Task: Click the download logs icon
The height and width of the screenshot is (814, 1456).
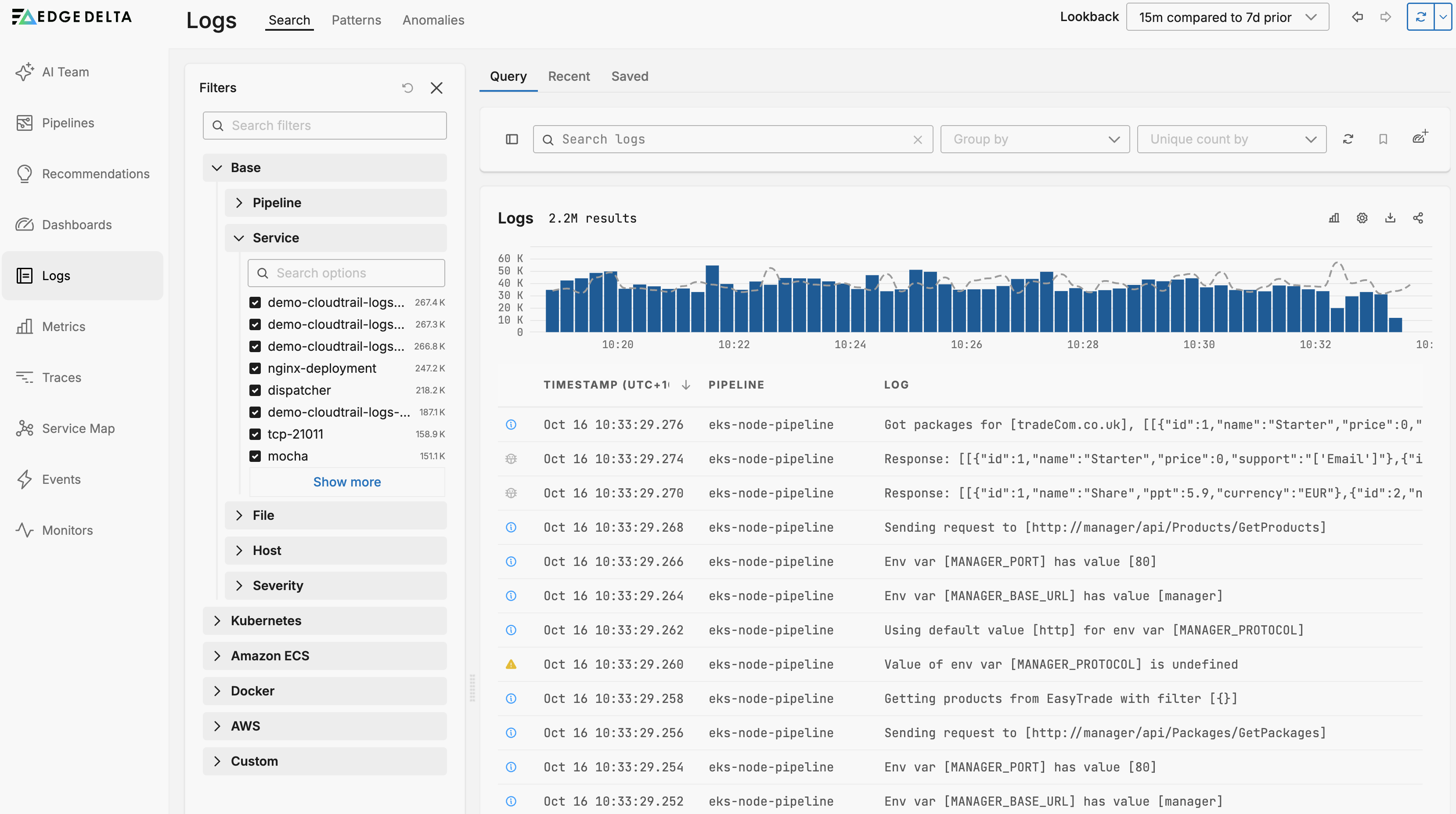Action: click(x=1390, y=218)
